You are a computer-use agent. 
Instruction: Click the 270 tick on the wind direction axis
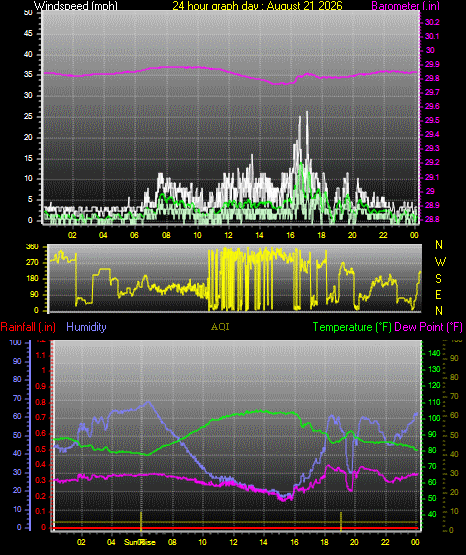[32, 263]
